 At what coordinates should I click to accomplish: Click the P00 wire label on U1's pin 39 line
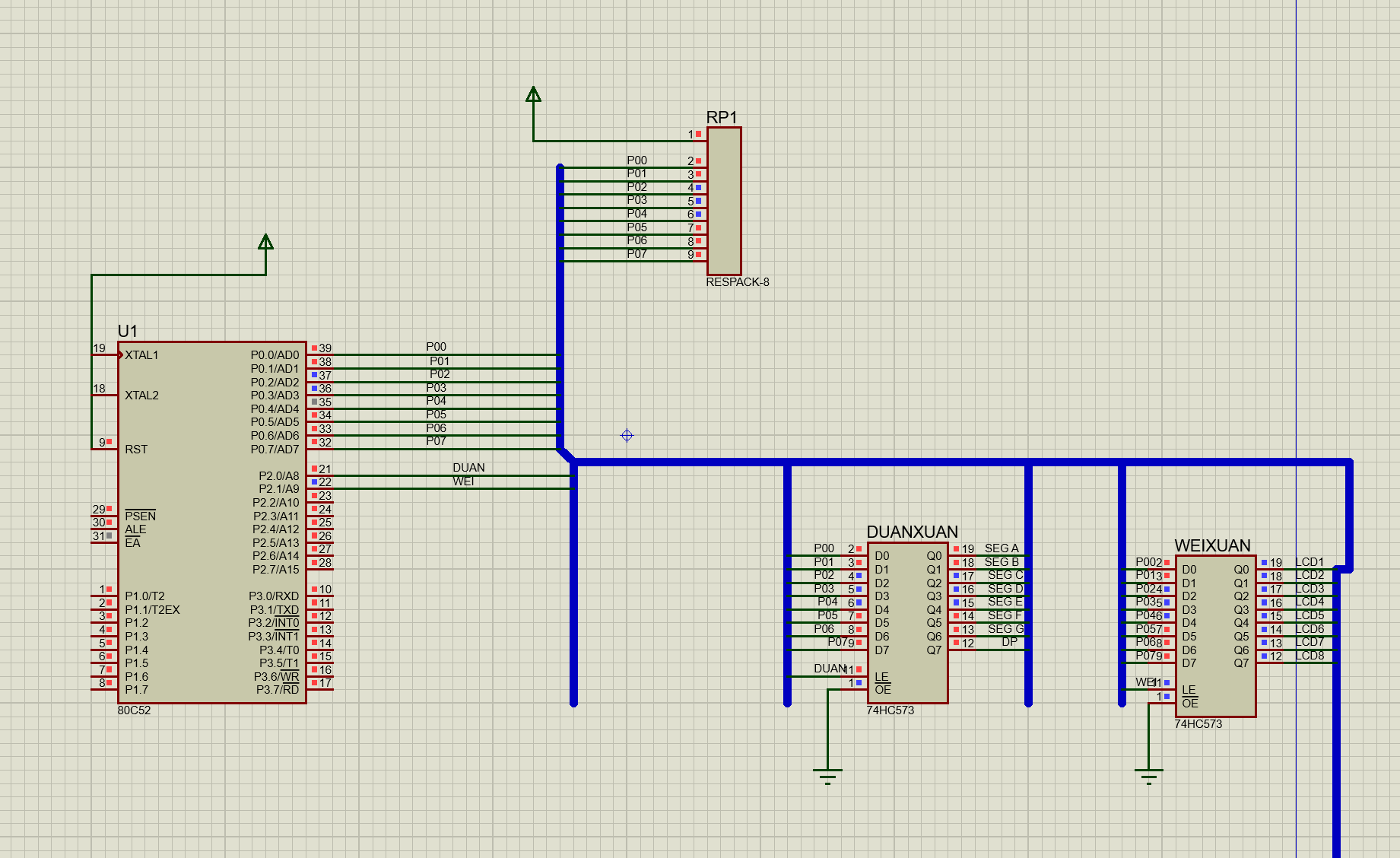pos(436,347)
